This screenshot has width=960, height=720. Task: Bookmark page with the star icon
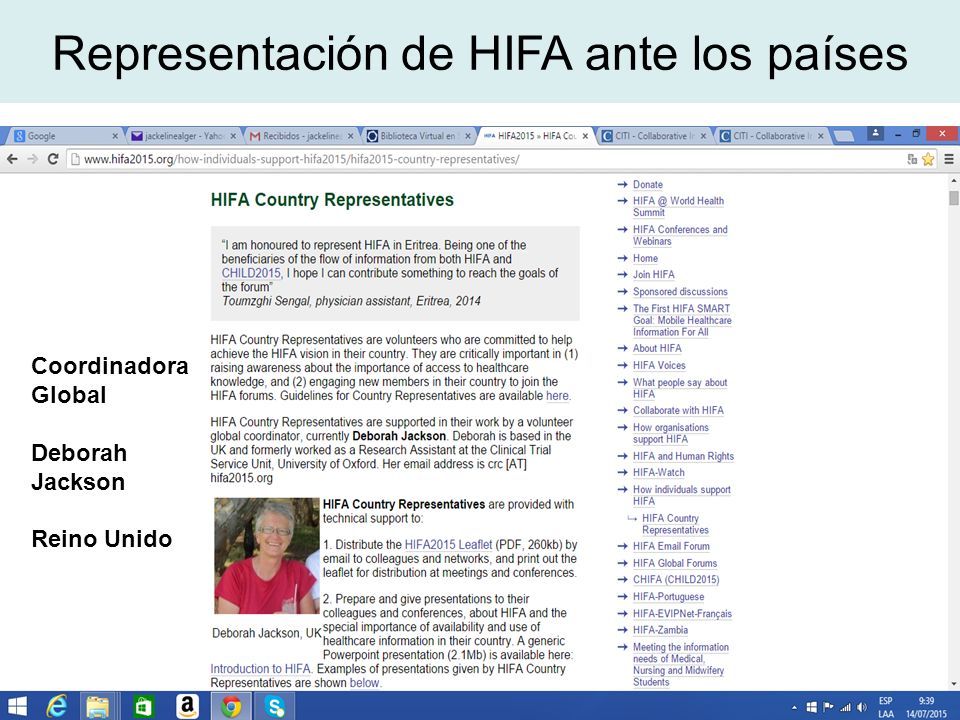pyautogui.click(x=928, y=159)
